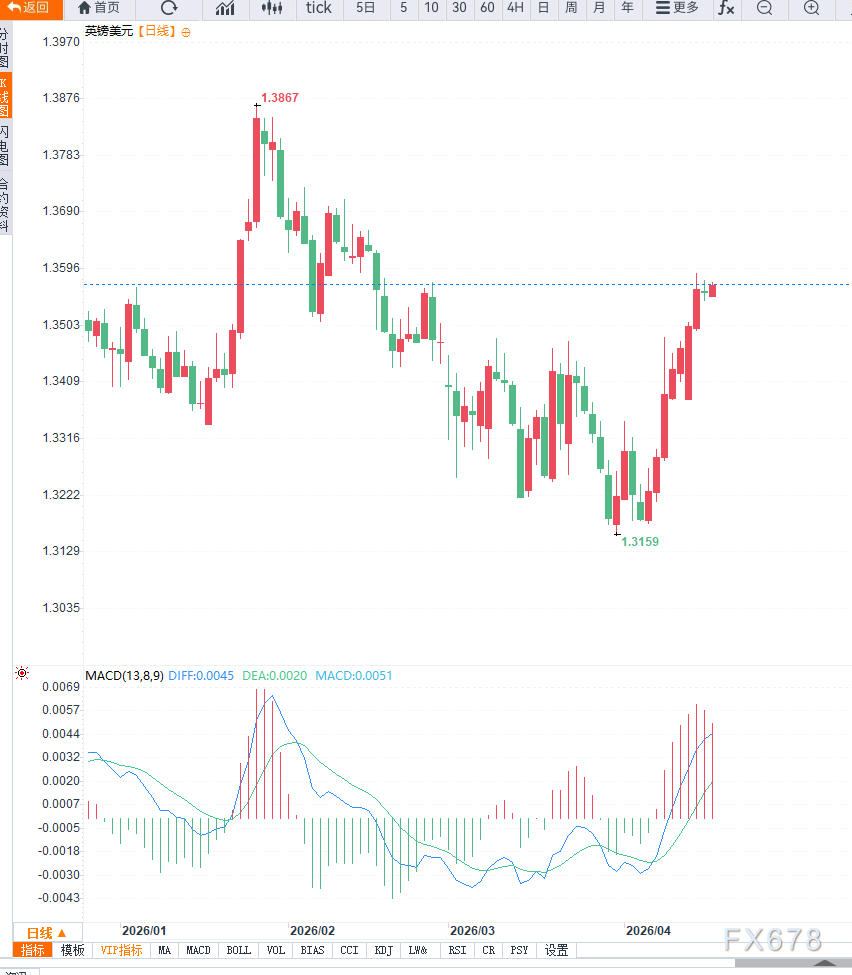Click the home icon 首页
Viewport: 852px width, 975px height.
pos(99,8)
